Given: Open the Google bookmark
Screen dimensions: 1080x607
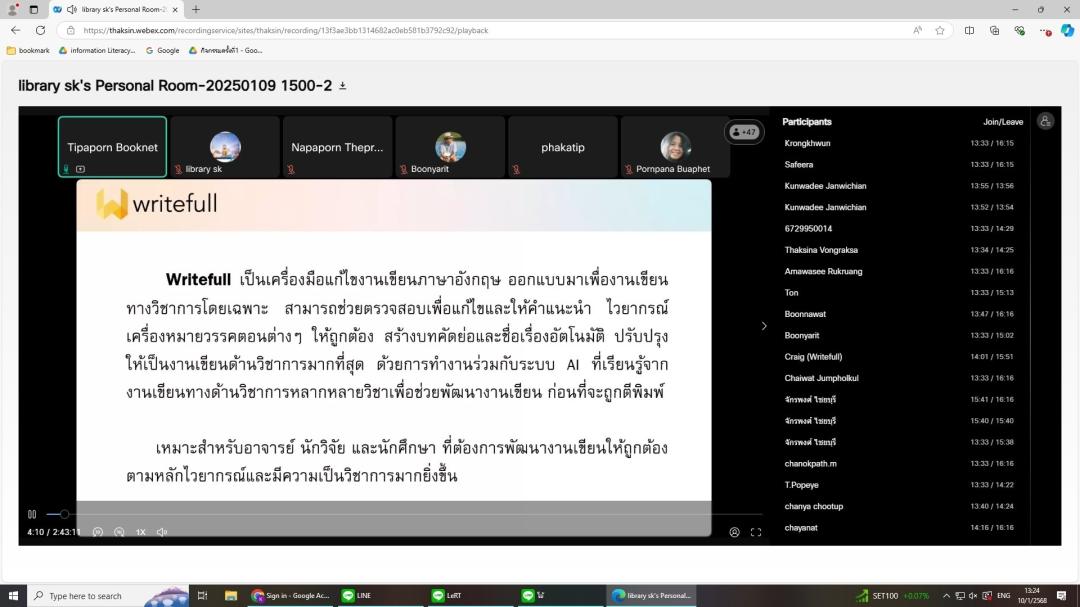Looking at the screenshot, I should (x=163, y=50).
